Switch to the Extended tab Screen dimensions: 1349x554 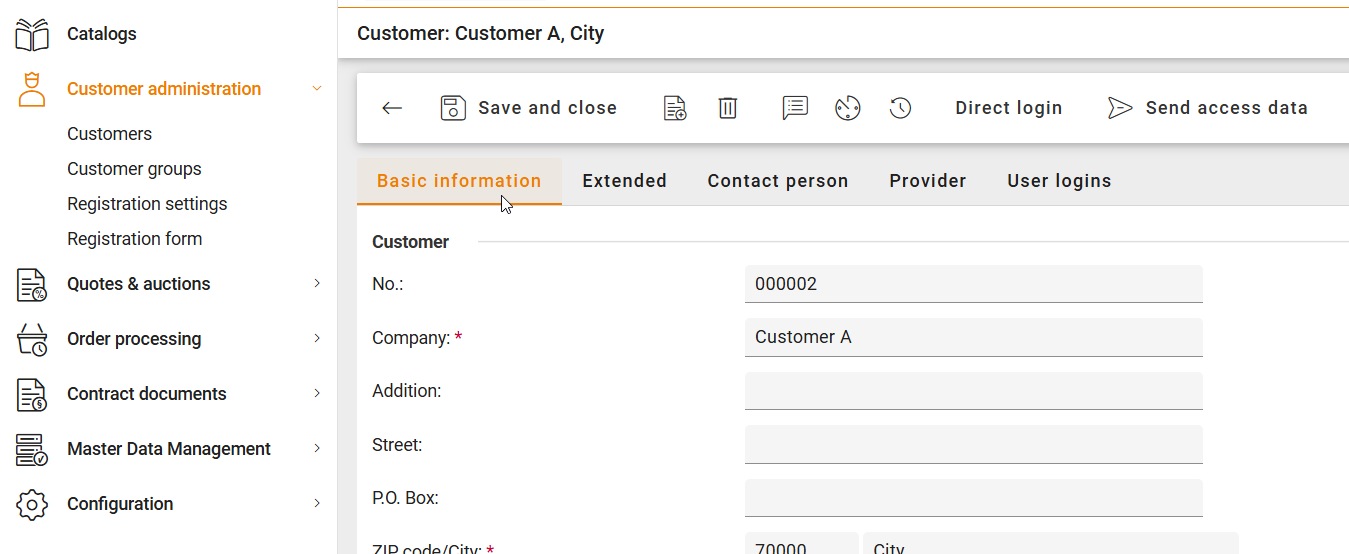624,181
